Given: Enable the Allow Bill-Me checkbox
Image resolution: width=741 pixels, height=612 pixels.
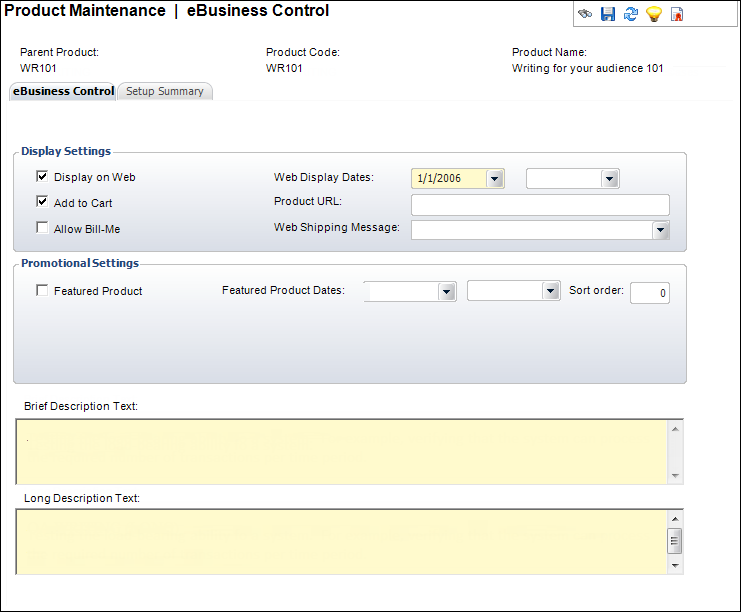Looking at the screenshot, I should tap(42, 228).
